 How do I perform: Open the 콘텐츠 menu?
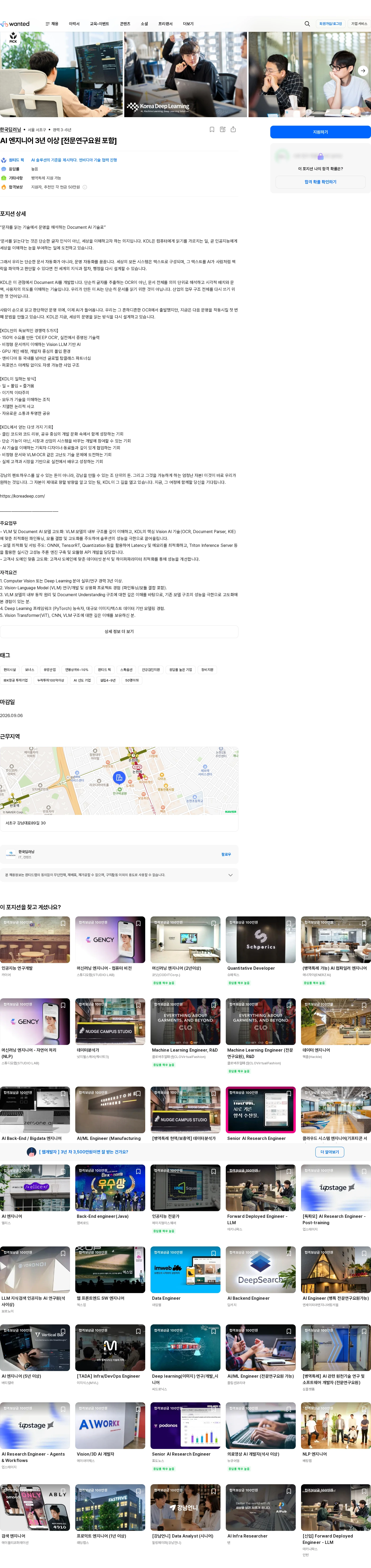tap(125, 24)
